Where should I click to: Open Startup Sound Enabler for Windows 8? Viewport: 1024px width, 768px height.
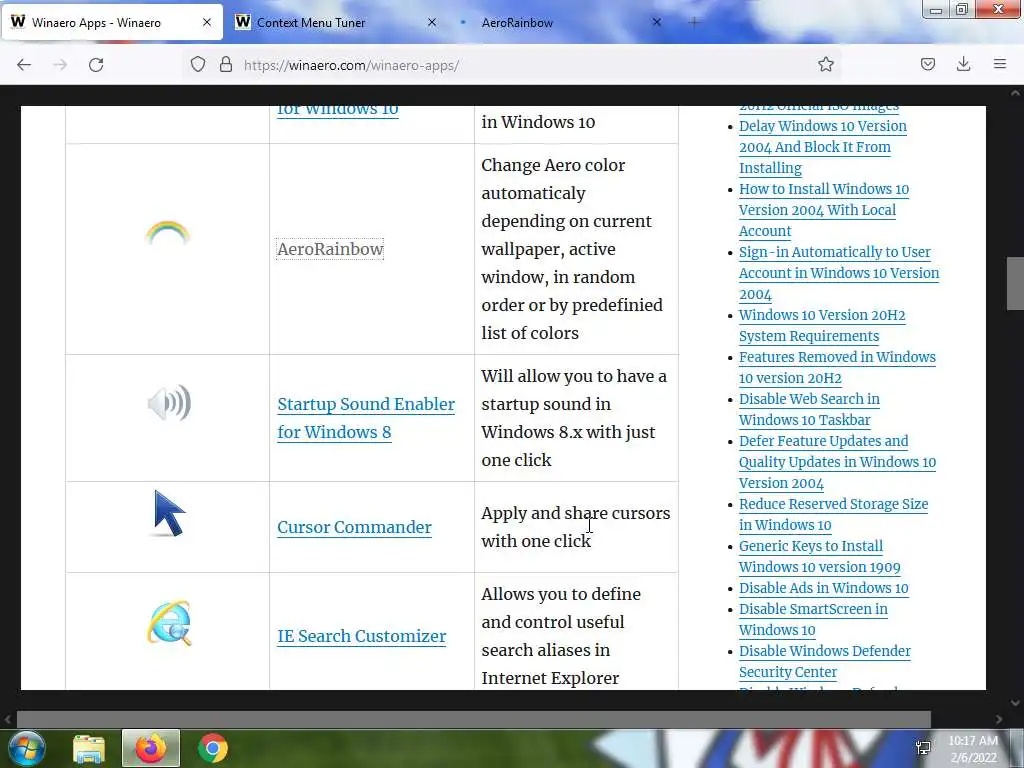(366, 418)
